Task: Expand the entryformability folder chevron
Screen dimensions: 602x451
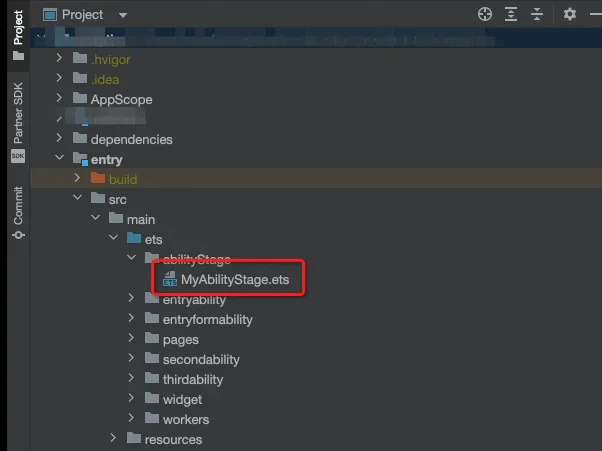Action: [x=131, y=317]
